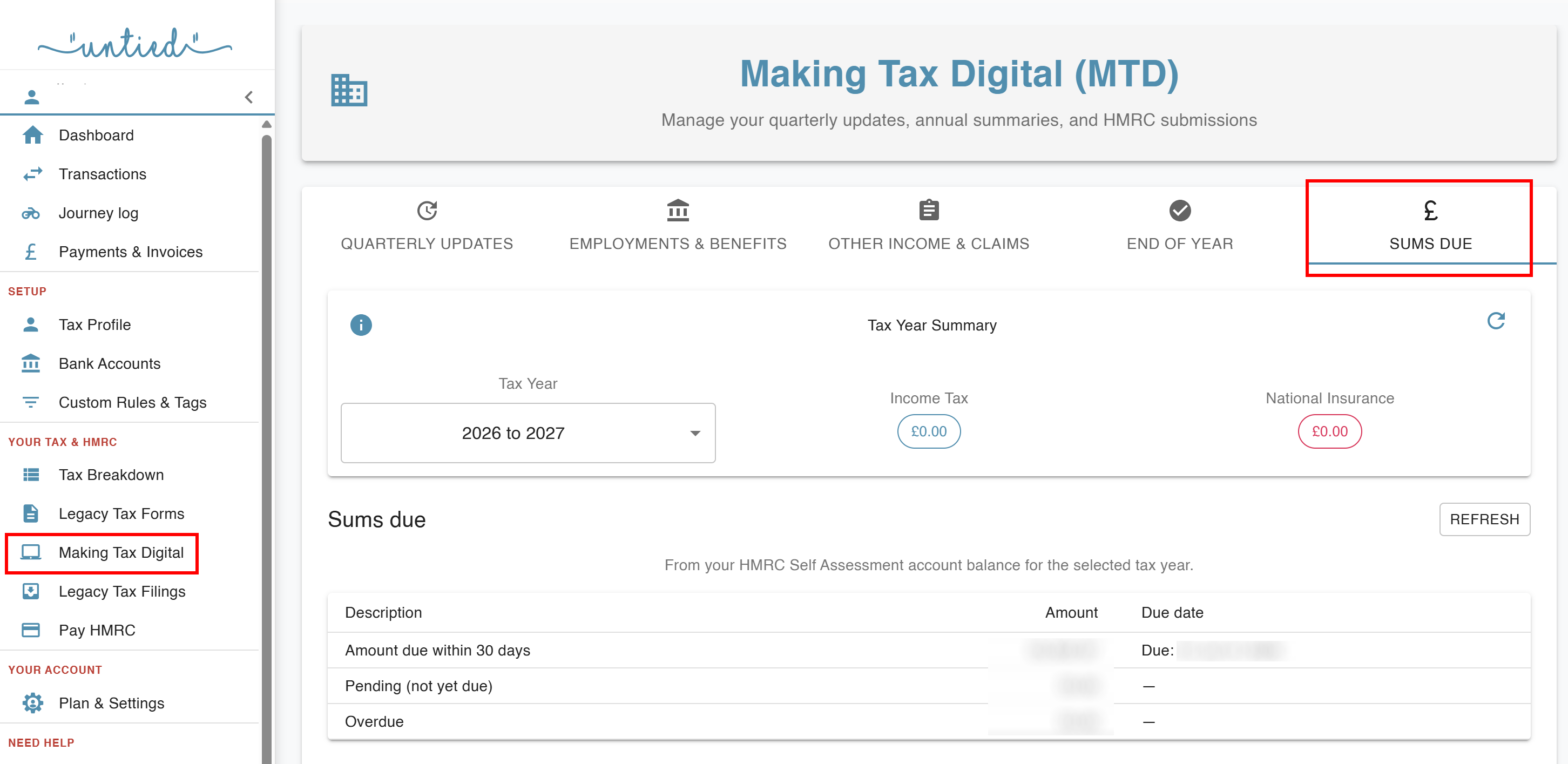Click the Dashboard home icon
The height and width of the screenshot is (764, 1568).
32,135
